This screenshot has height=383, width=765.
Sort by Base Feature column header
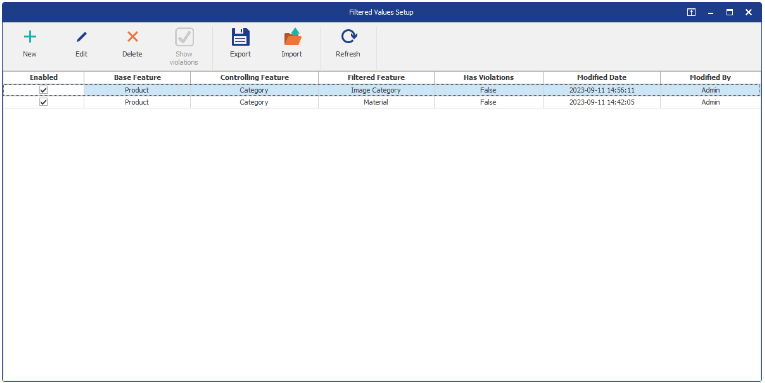click(x=137, y=78)
